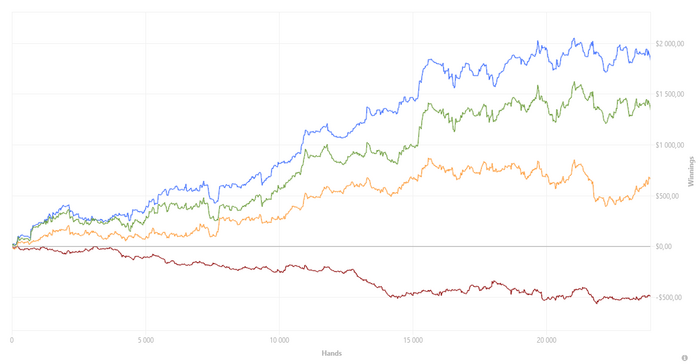
Task: Select the 15 000 hands axis tick
Action: (413, 340)
